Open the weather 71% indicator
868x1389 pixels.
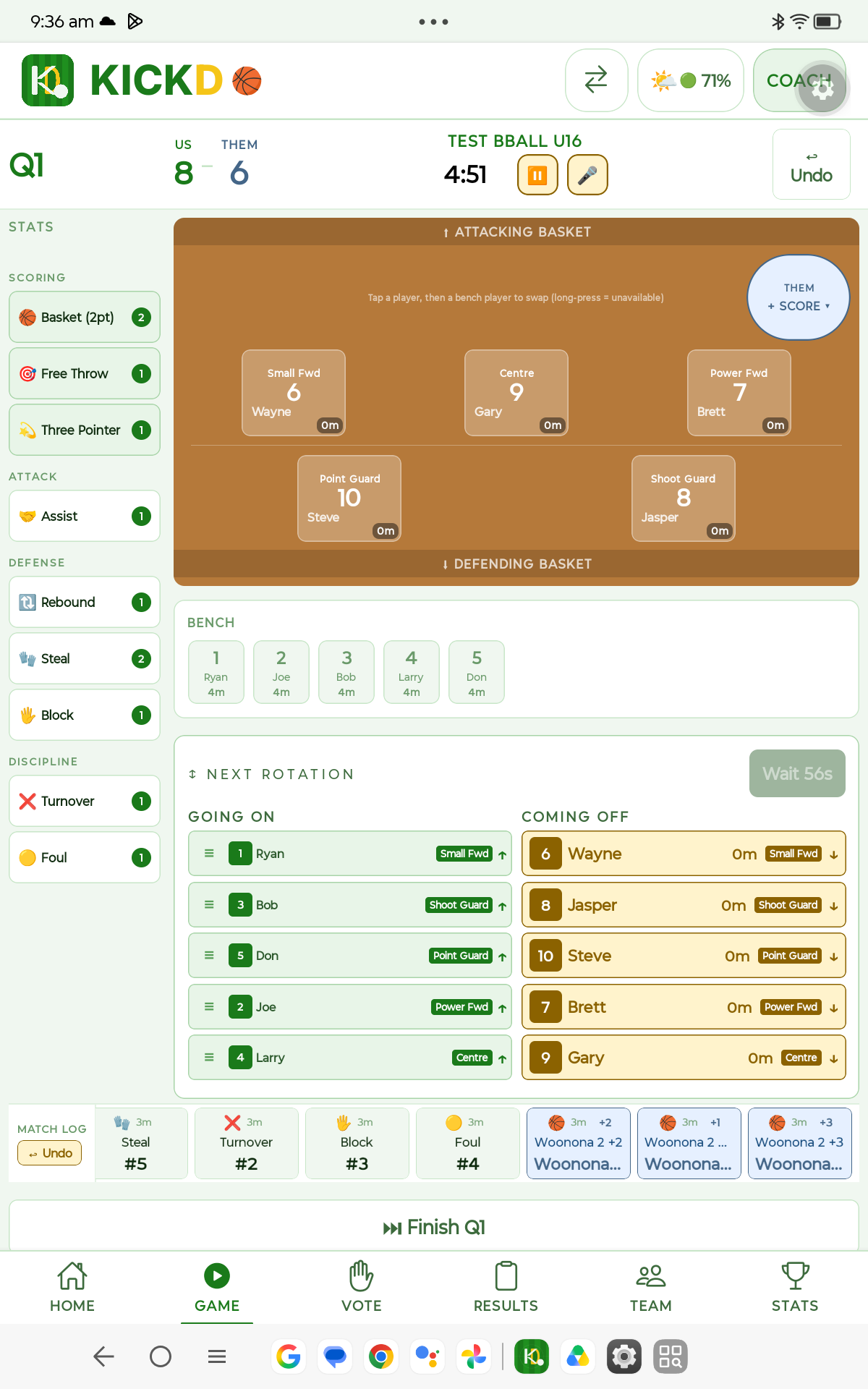point(691,80)
